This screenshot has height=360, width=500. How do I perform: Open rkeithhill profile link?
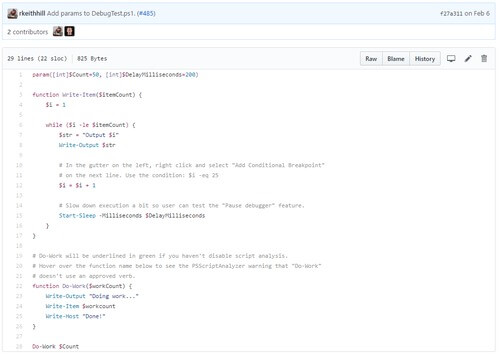32,13
